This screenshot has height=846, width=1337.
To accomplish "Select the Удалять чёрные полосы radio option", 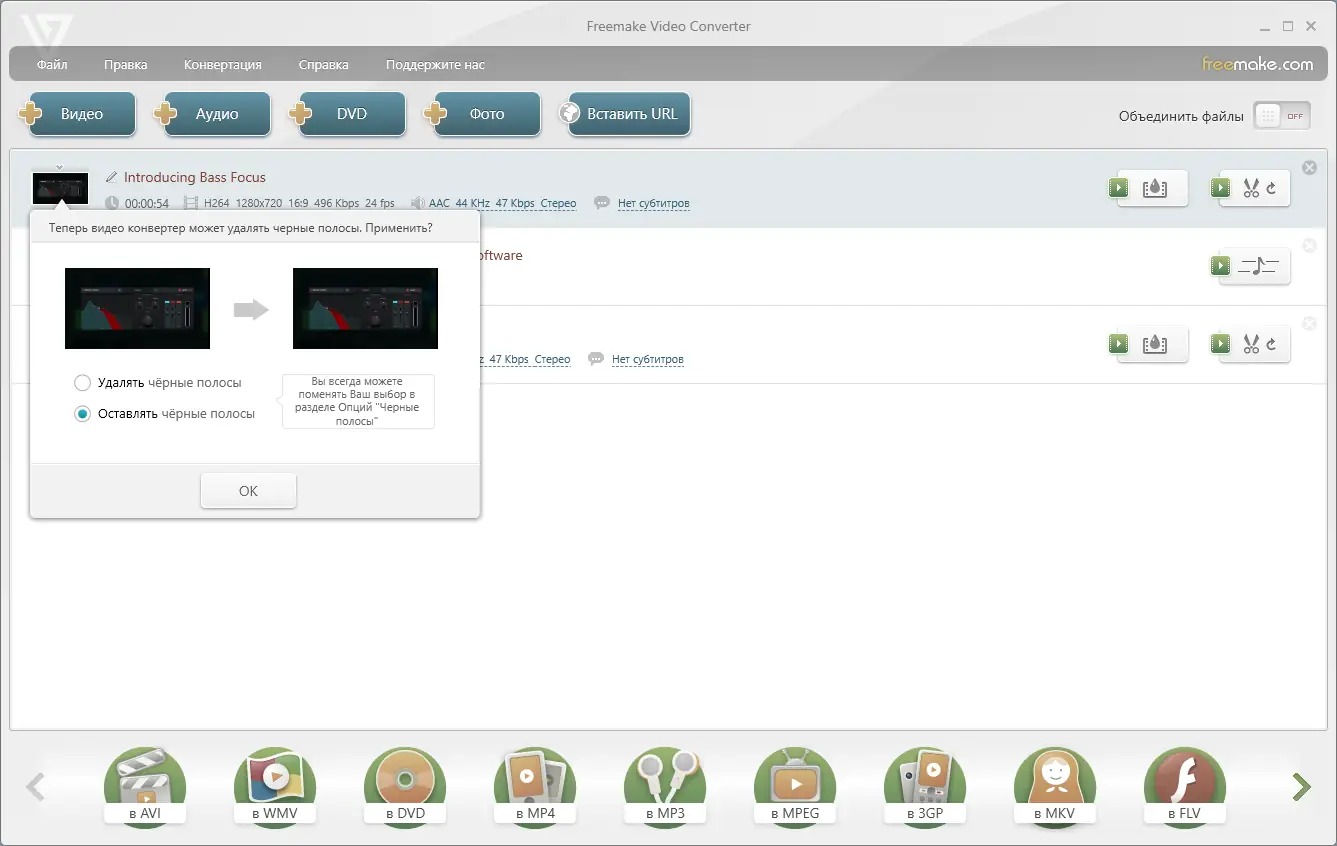I will pyautogui.click(x=81, y=382).
